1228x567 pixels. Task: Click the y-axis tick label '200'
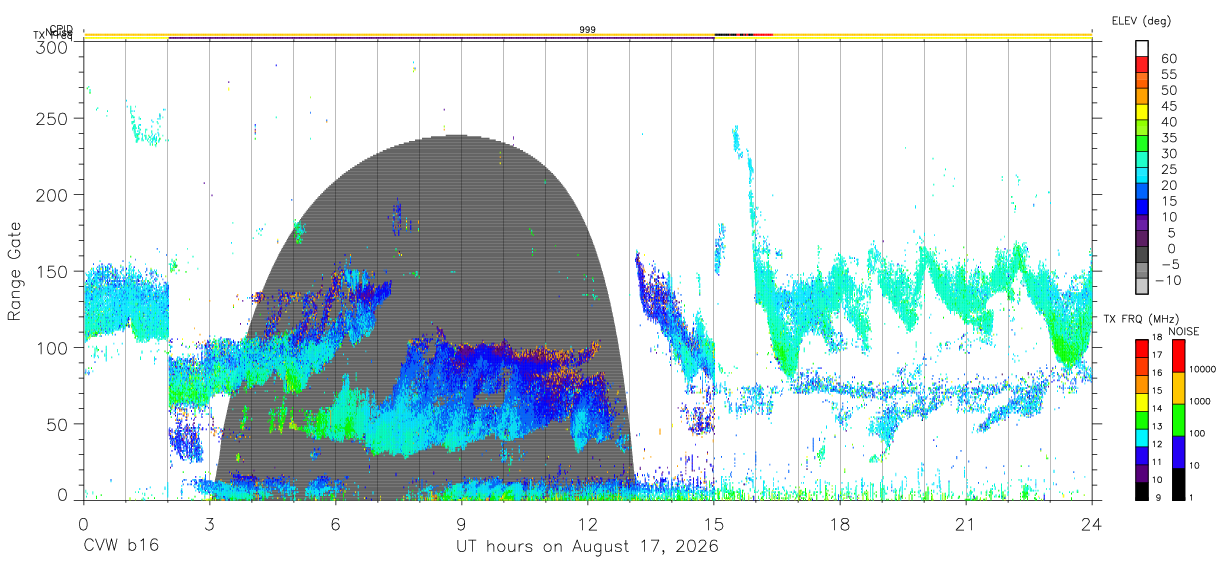pos(49,194)
